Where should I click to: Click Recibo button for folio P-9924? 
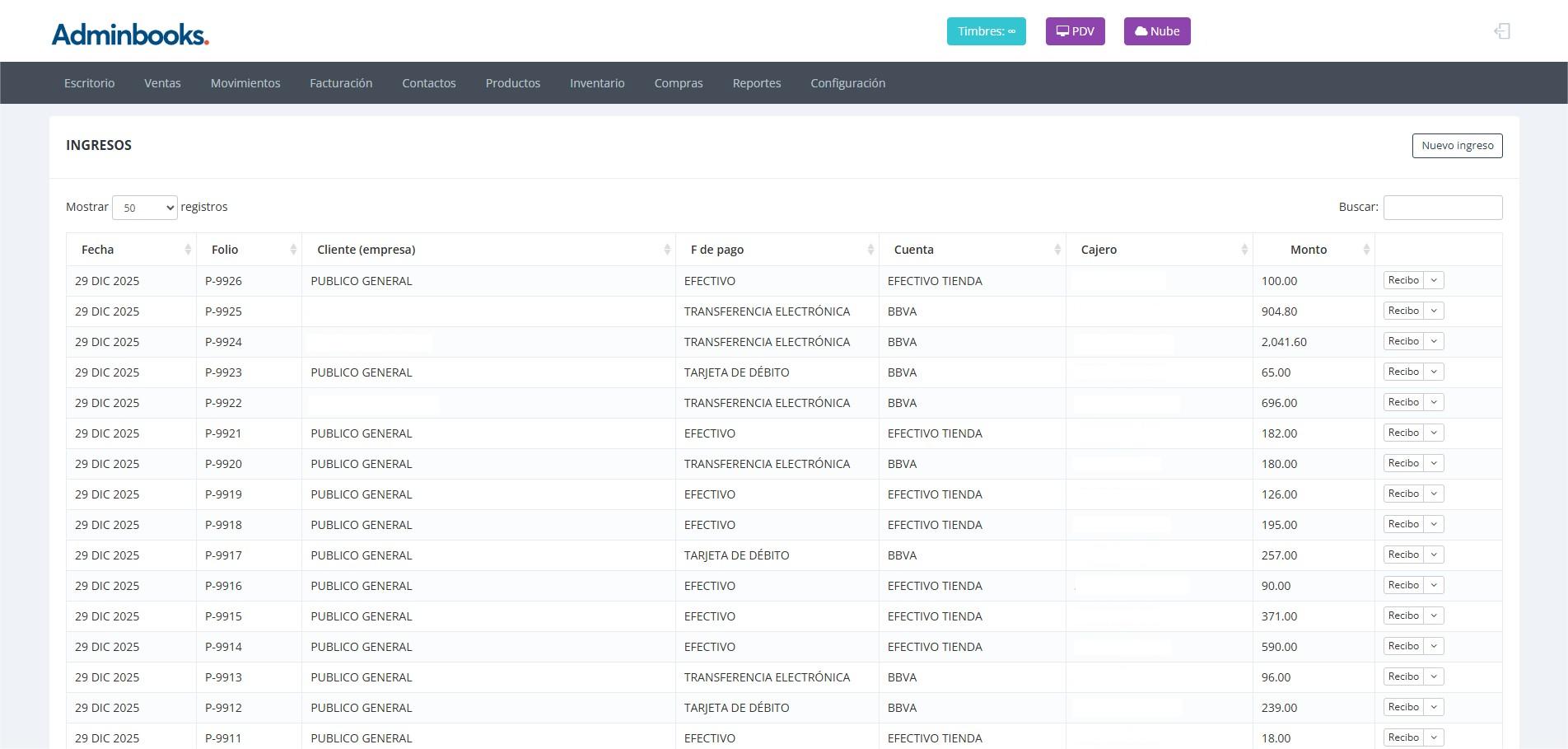coord(1403,341)
